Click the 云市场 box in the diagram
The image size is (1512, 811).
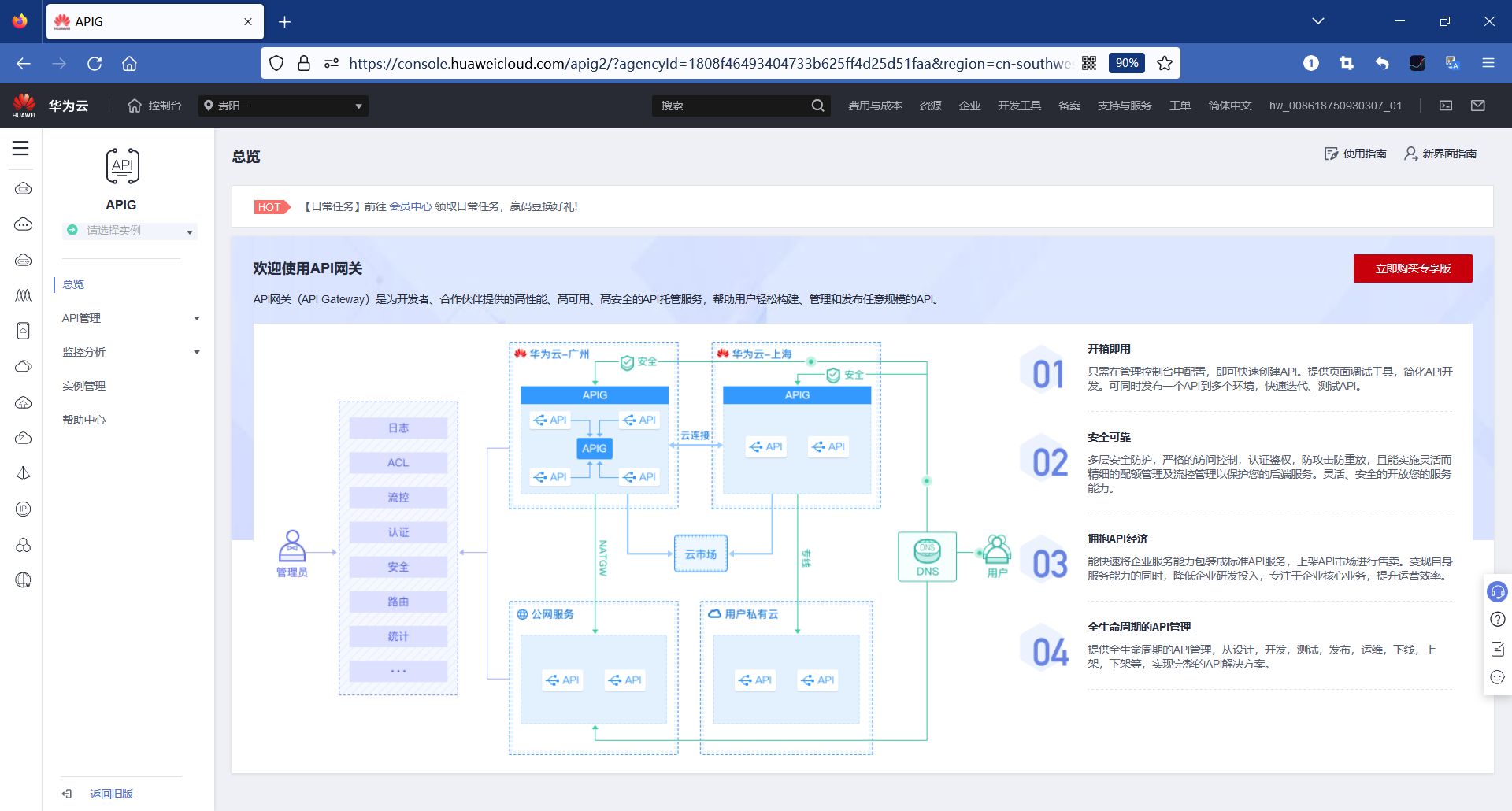701,554
